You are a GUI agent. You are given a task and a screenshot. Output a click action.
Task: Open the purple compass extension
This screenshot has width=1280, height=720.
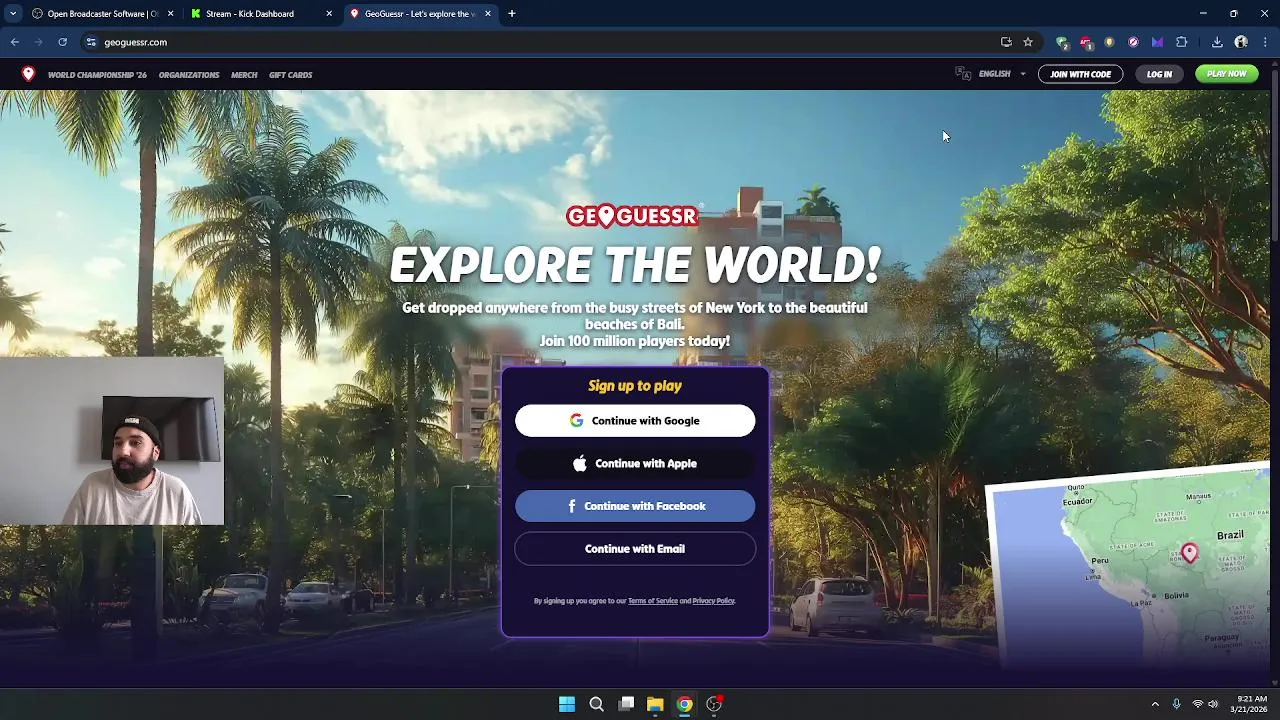click(x=1133, y=42)
